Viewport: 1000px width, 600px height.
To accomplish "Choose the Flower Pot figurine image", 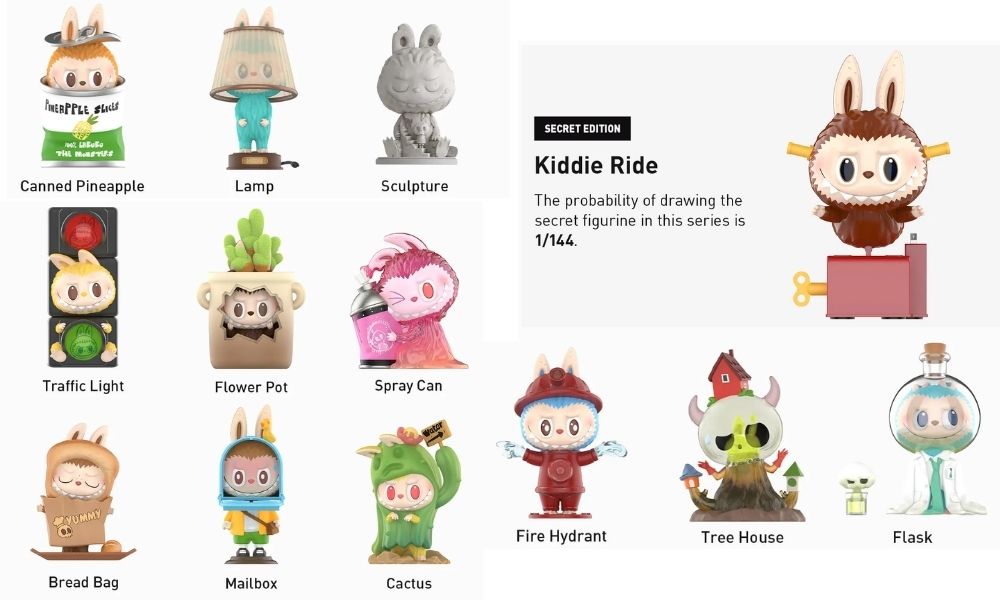I will tap(251, 290).
